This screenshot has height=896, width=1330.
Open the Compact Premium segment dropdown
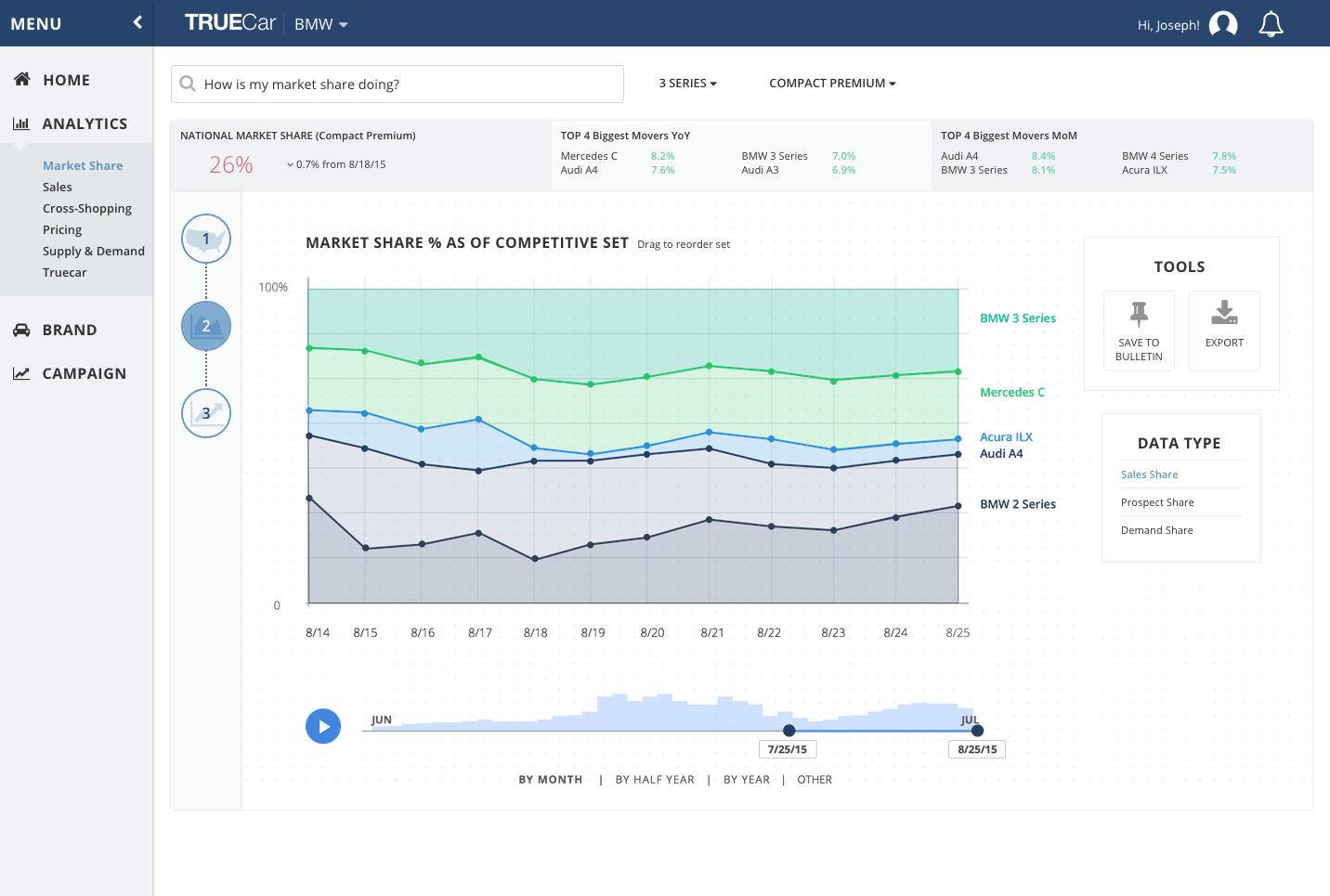click(x=832, y=83)
